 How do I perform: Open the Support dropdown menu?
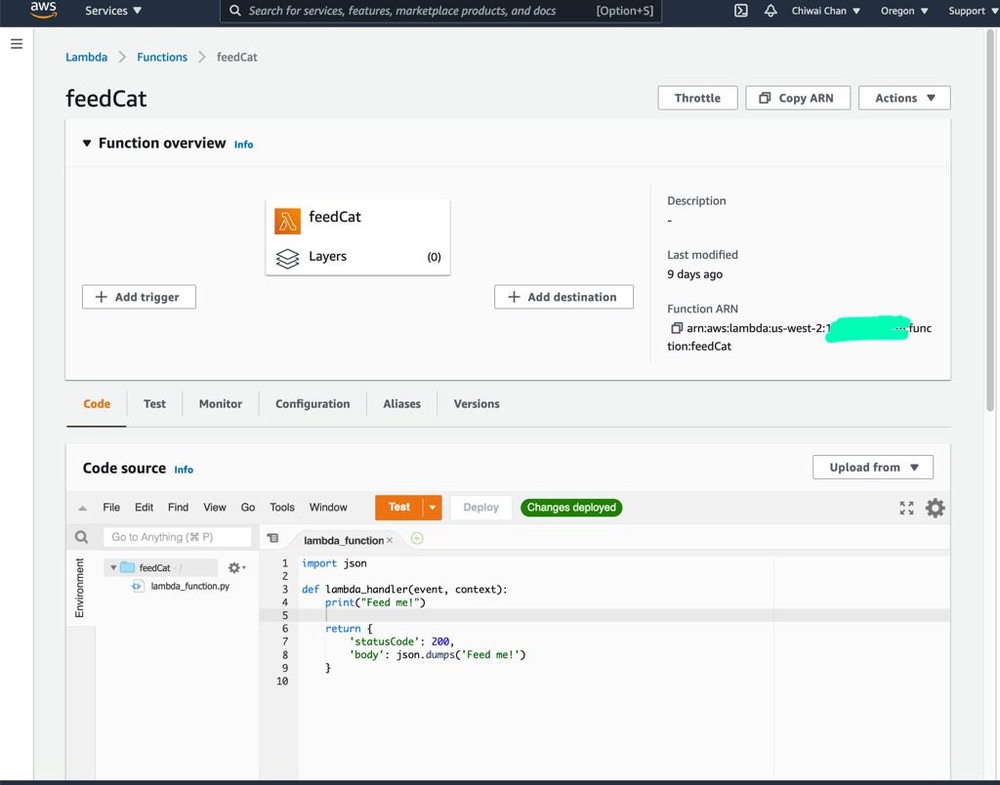pos(973,10)
